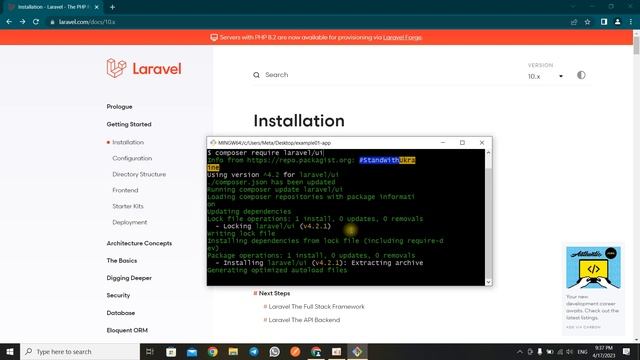This screenshot has width=640, height=360.
Task: Open the Windows Start menu
Action: click(x=10, y=351)
